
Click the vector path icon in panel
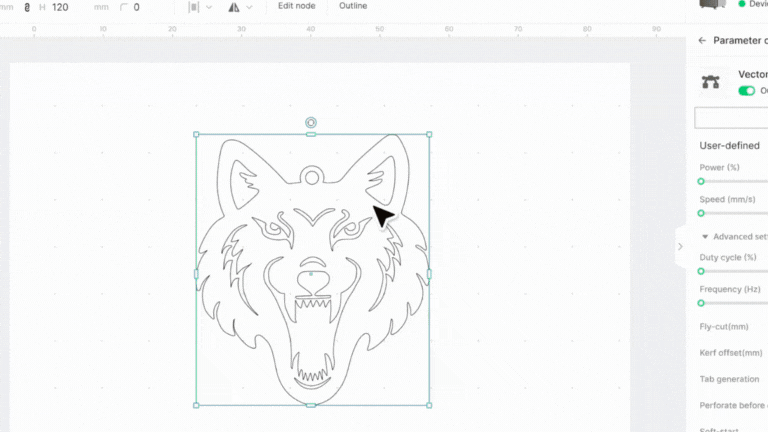click(711, 82)
